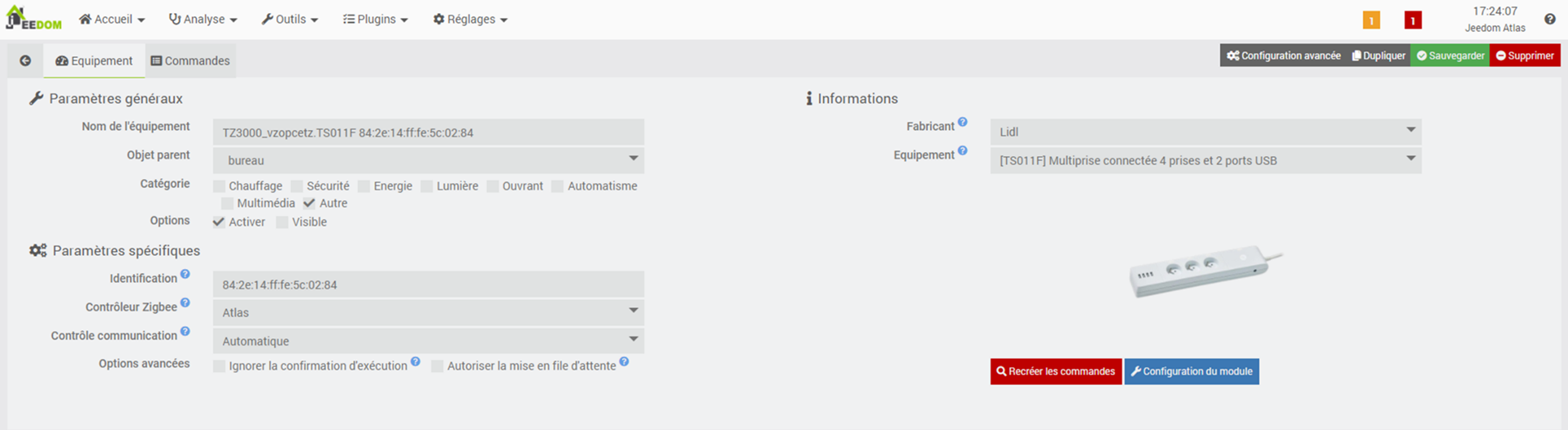Tick the Energie category checkbox

coord(364,186)
